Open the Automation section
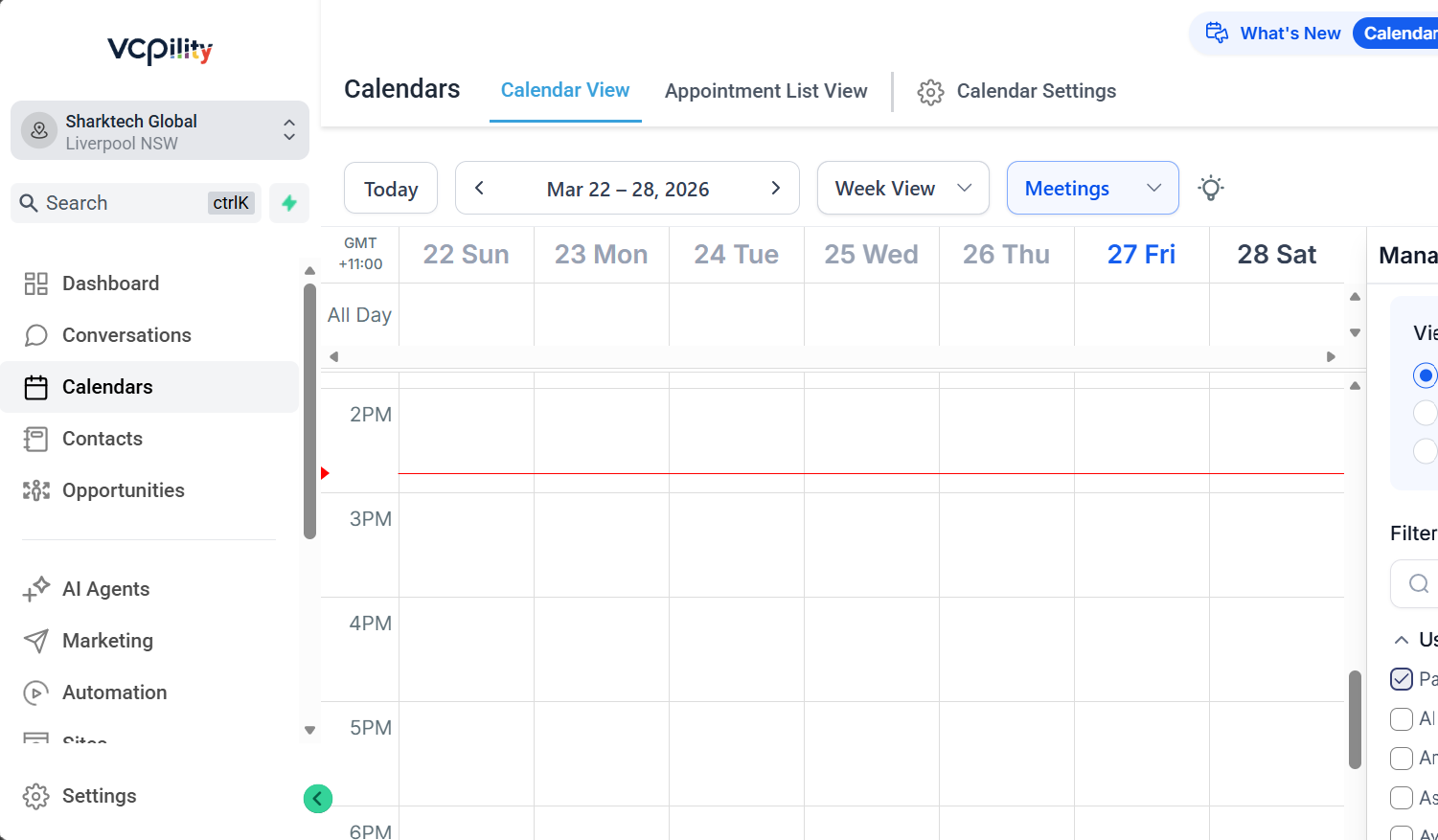This screenshot has height=840, width=1438. point(113,692)
